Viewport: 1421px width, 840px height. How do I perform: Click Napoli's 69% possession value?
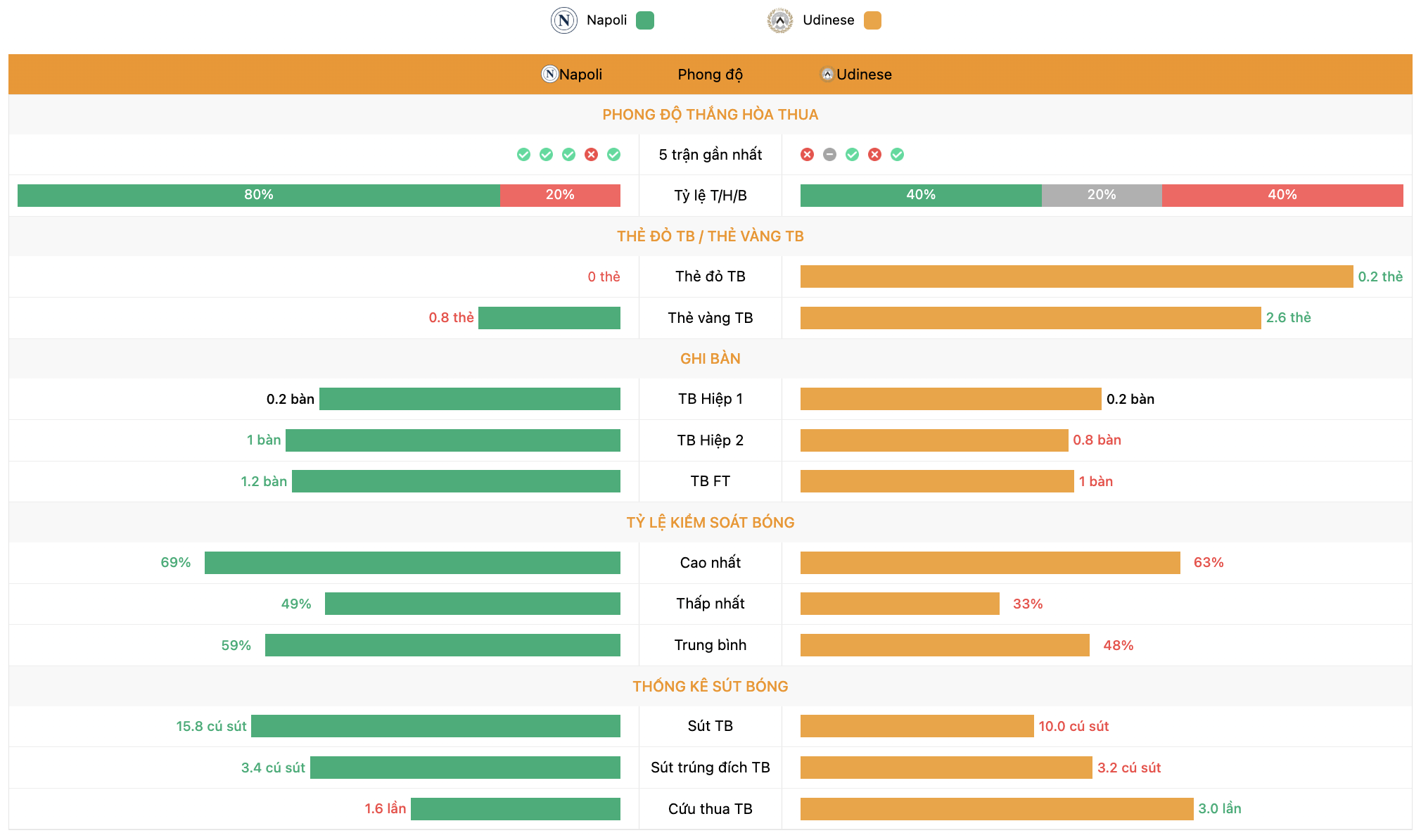tap(175, 563)
